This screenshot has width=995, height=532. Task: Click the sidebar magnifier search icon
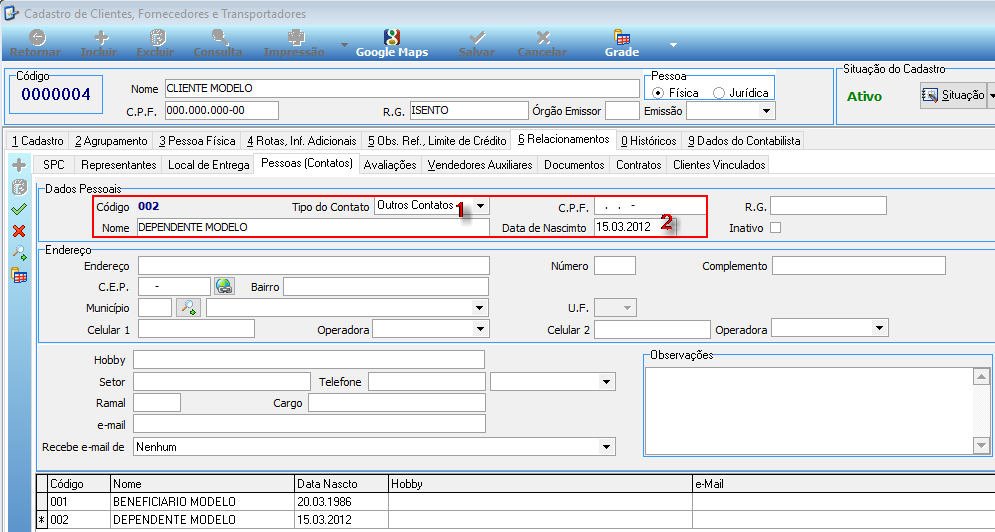20,253
